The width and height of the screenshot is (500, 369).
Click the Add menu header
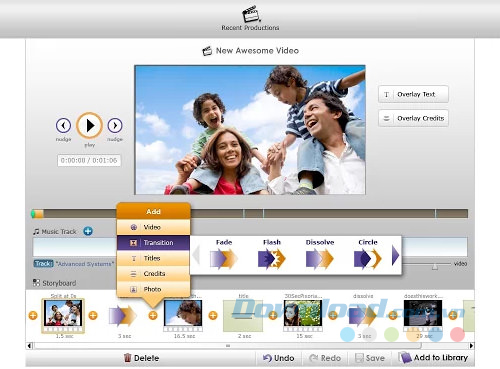[x=153, y=211]
